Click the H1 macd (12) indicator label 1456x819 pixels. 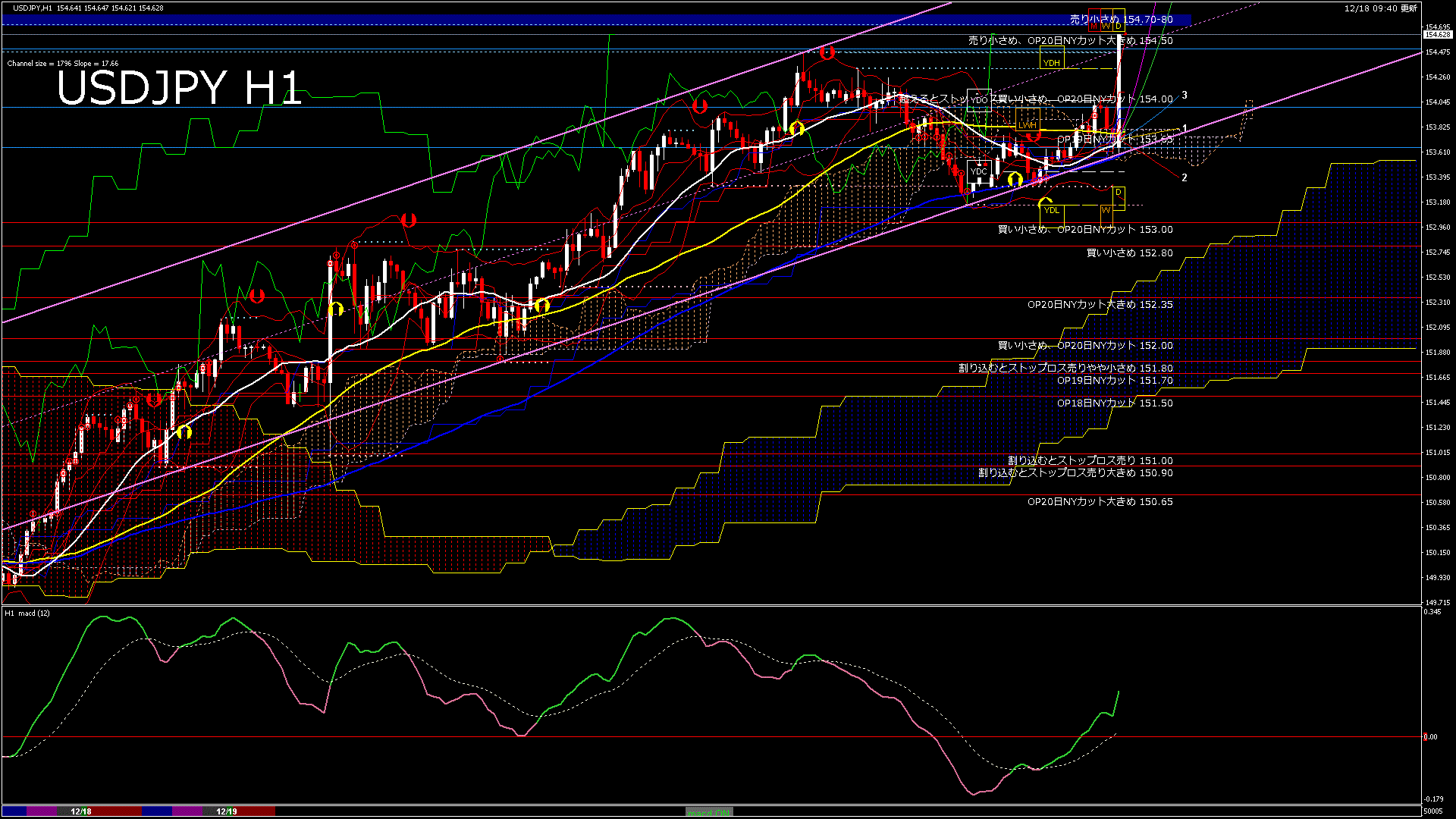point(27,613)
